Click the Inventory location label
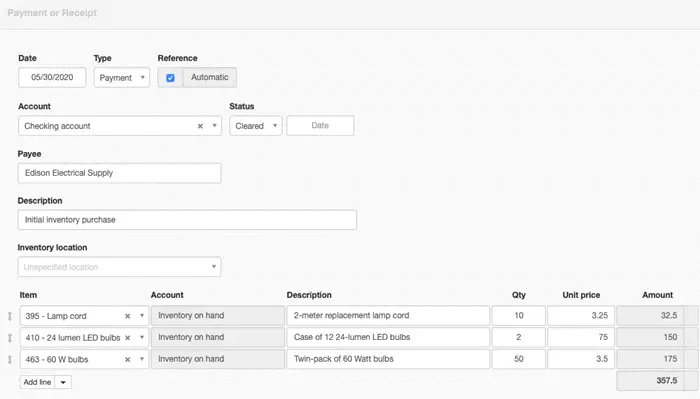Viewport: 700px width, 399px height. coord(52,248)
